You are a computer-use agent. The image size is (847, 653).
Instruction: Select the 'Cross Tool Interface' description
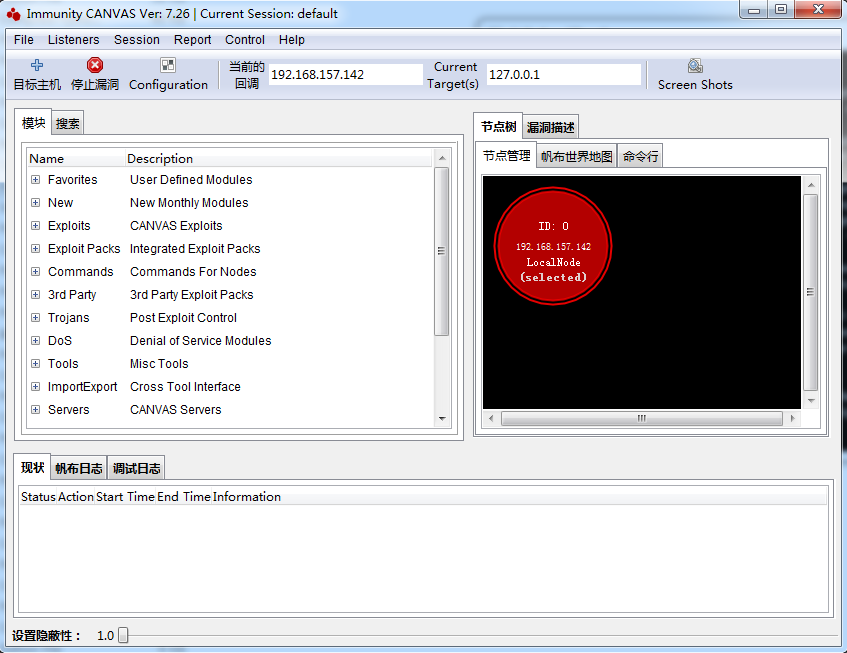pos(185,387)
